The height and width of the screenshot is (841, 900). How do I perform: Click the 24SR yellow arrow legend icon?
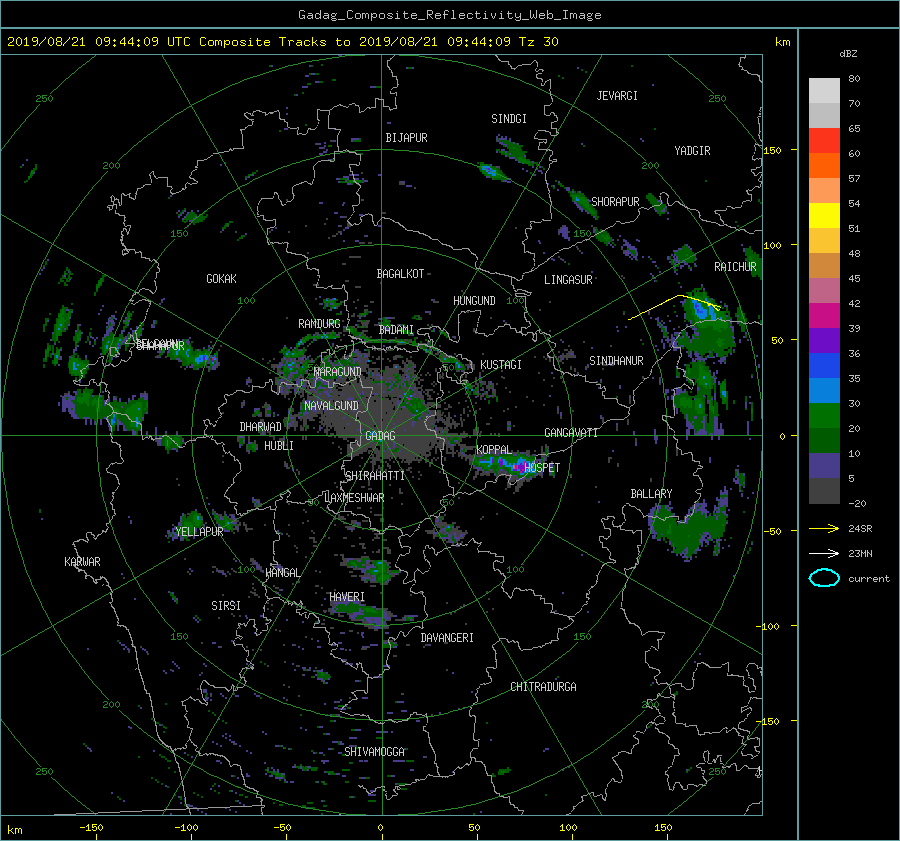tap(824, 528)
